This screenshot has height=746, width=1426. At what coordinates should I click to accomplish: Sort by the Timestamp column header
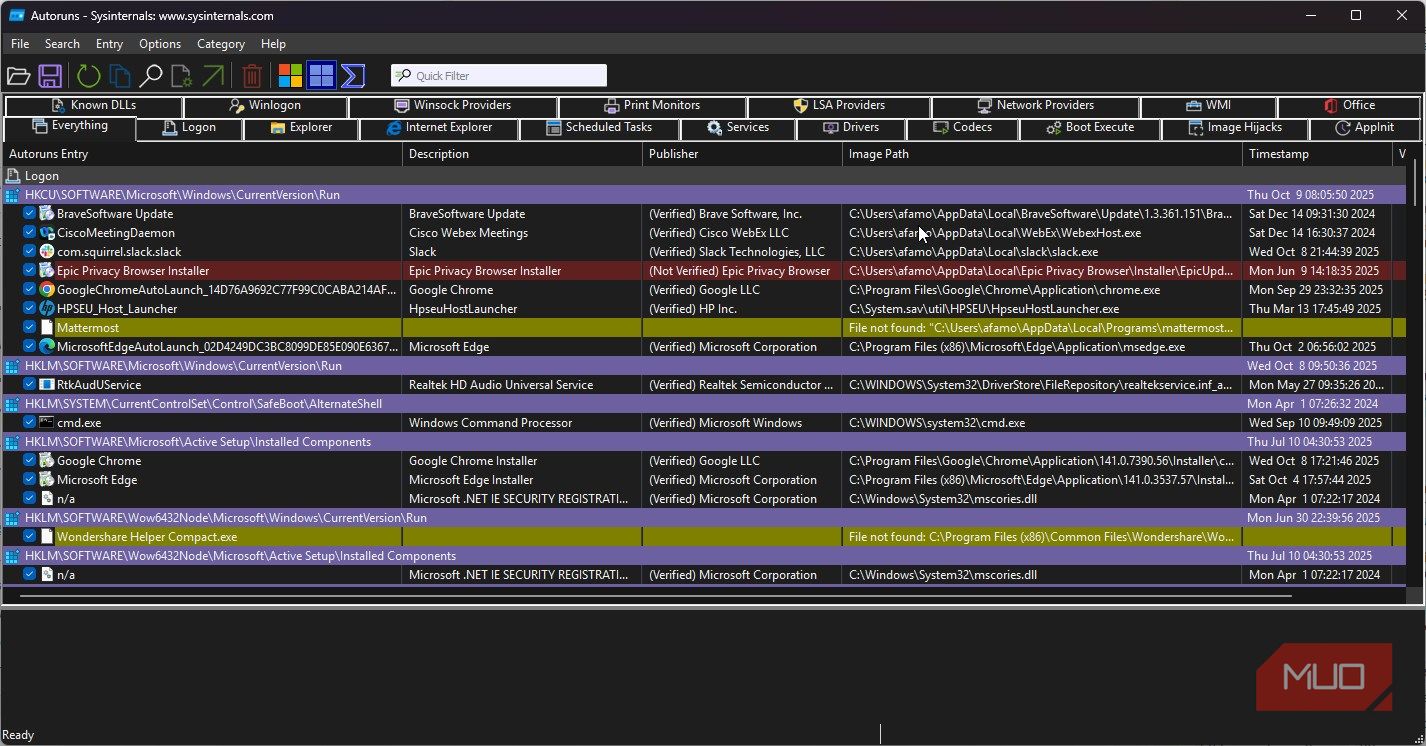pyautogui.click(x=1317, y=154)
